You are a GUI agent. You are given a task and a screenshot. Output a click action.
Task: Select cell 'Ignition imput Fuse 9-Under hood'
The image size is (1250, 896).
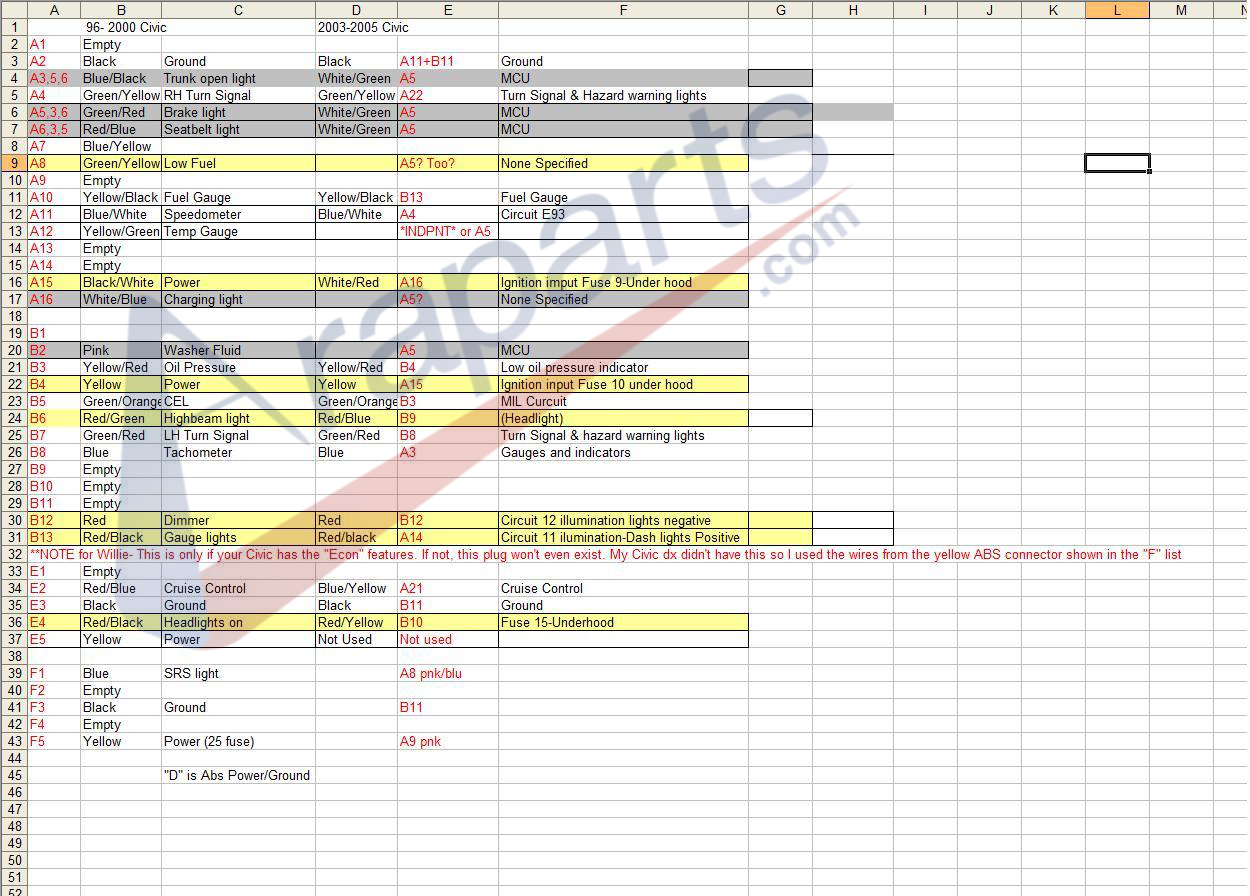click(x=623, y=282)
